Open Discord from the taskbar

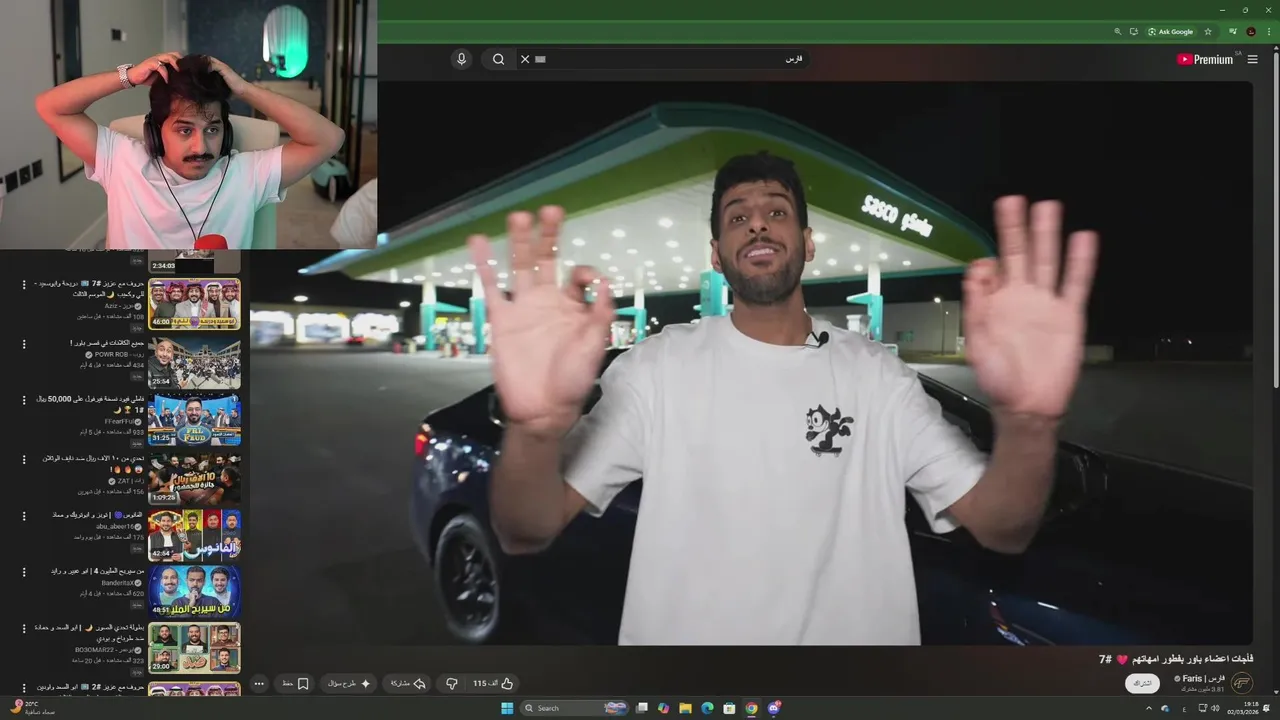click(775, 708)
